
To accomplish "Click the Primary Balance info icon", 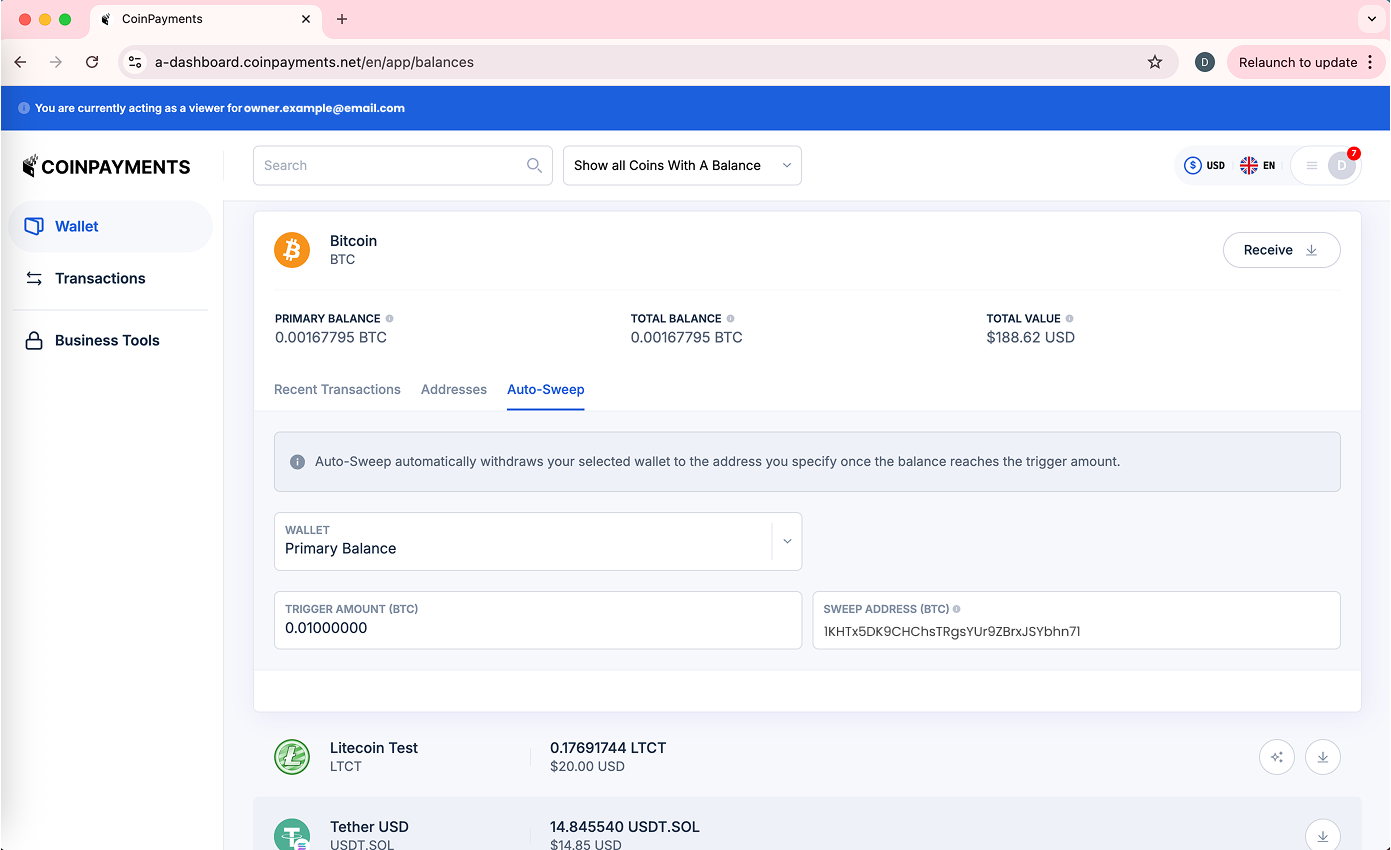I will [x=390, y=319].
